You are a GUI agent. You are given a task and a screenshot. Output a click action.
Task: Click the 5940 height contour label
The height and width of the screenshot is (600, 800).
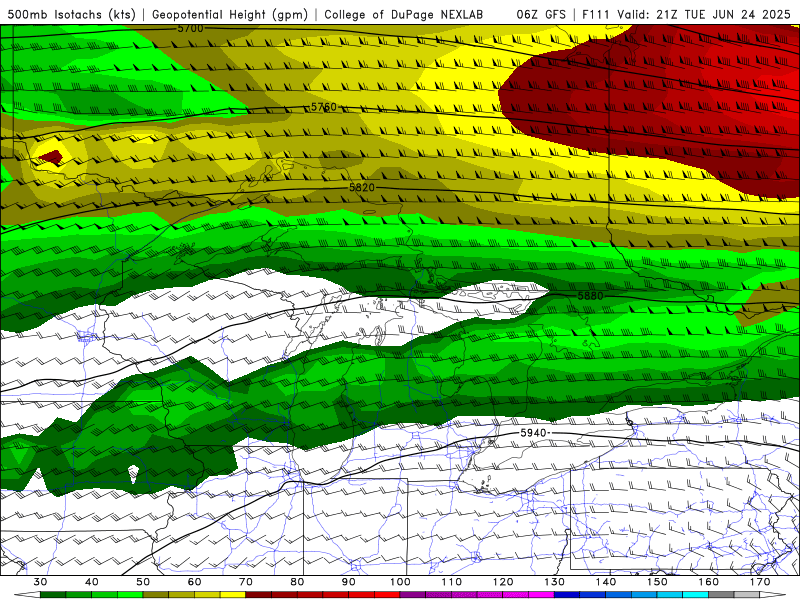point(533,433)
